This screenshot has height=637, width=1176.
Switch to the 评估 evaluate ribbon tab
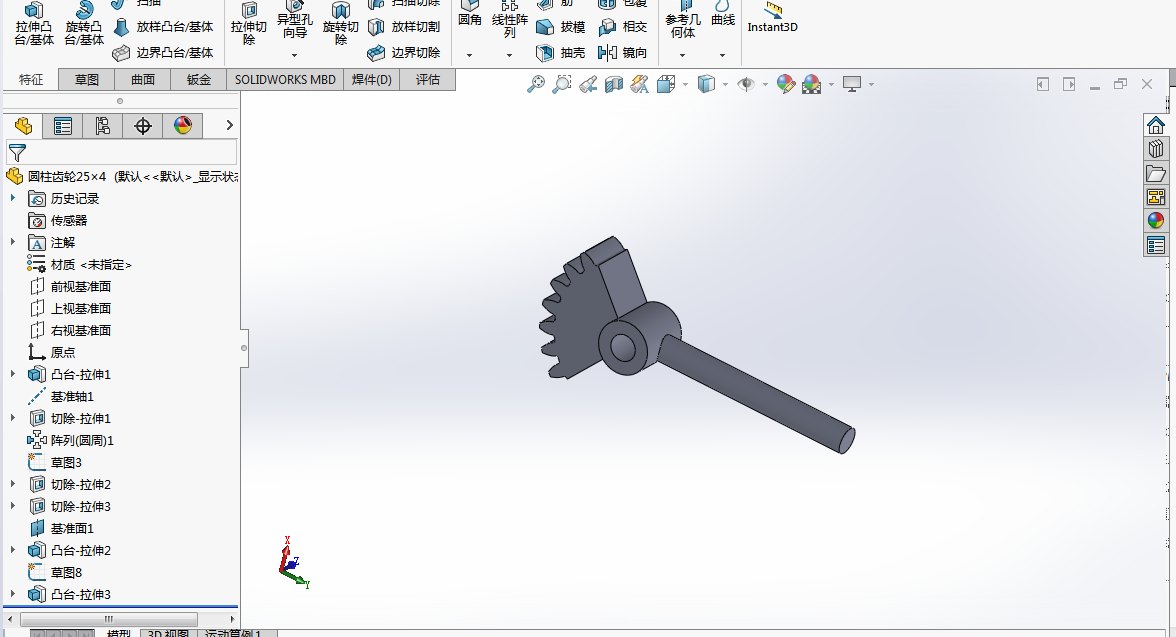(428, 80)
